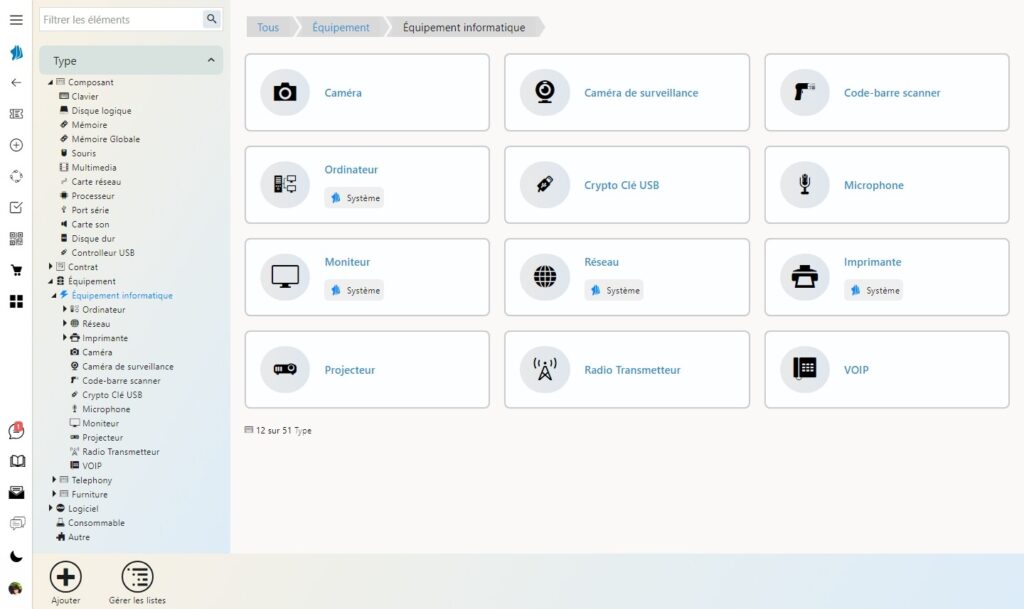1024x609 pixels.
Task: Click the Filtrer les éléments input field
Action: point(120,19)
